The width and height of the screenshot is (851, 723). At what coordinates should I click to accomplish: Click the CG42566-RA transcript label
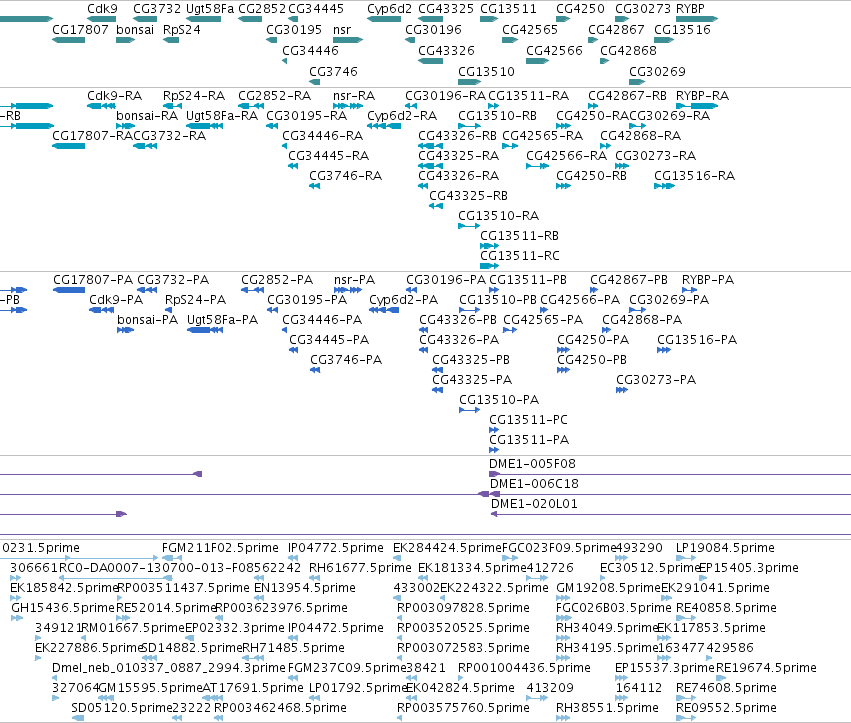567,156
